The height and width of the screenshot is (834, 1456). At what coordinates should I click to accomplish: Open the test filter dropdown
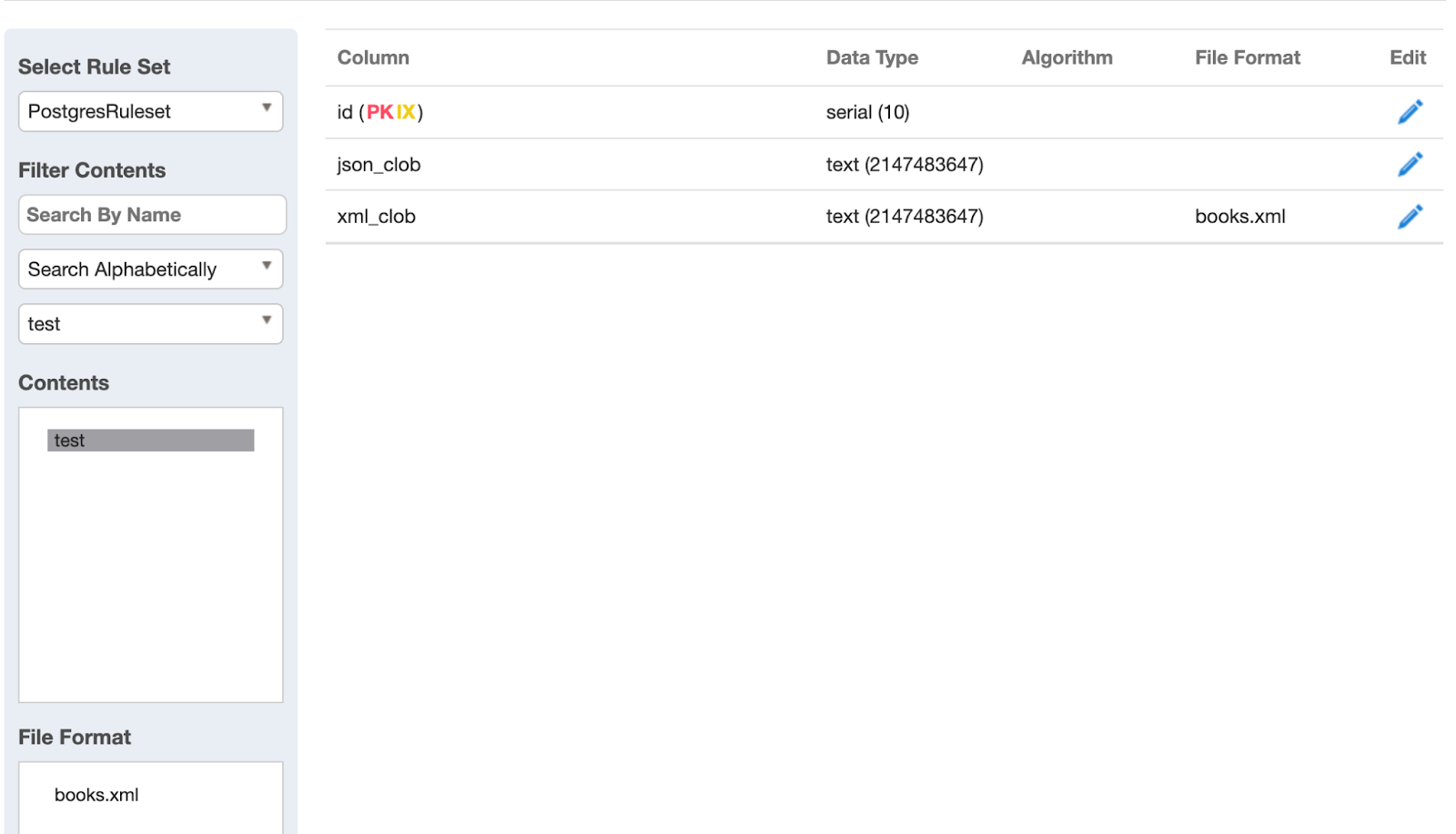click(x=151, y=324)
